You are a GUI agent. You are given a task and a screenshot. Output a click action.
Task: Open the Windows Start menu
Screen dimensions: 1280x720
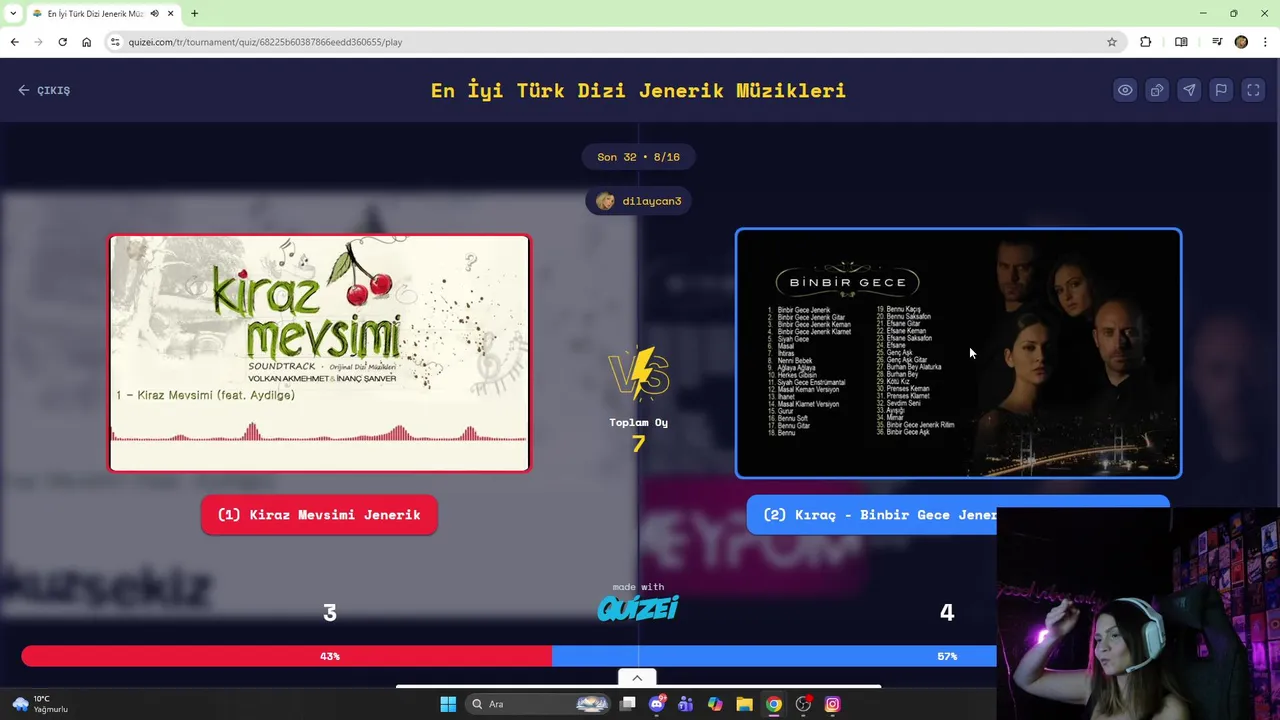448,704
